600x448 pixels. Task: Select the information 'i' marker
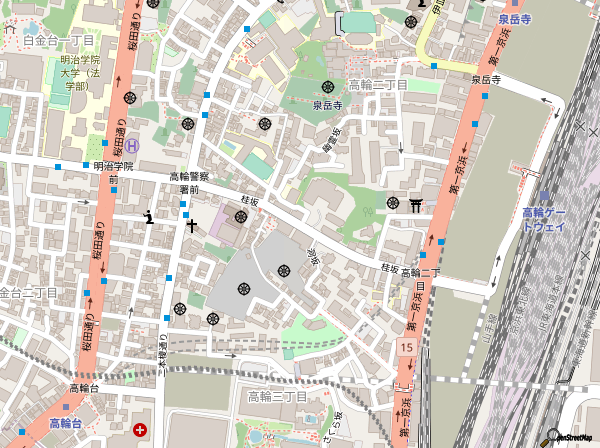[149, 217]
